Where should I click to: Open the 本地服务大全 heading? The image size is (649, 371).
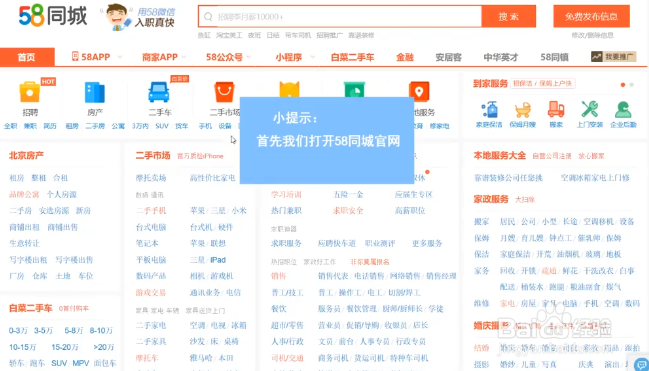tap(500, 156)
